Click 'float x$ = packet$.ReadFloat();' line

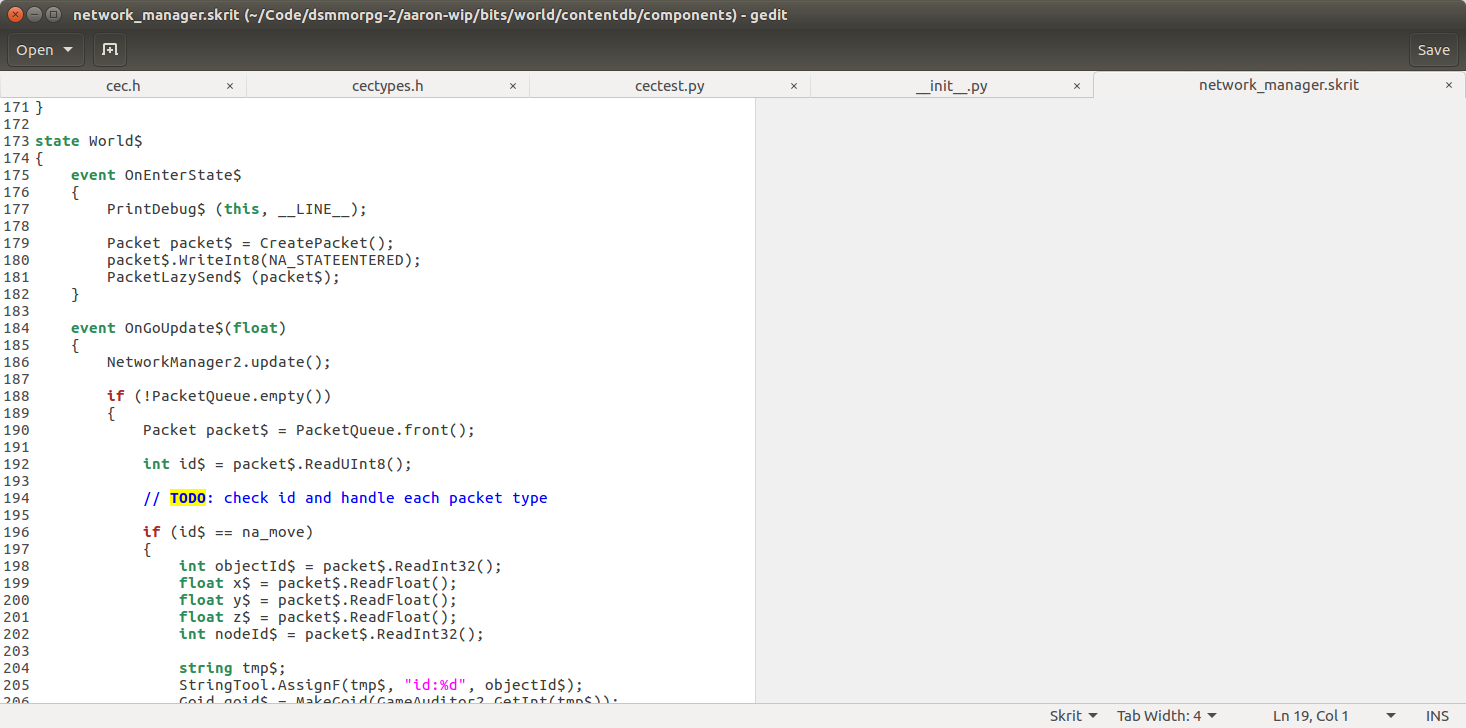(318, 583)
